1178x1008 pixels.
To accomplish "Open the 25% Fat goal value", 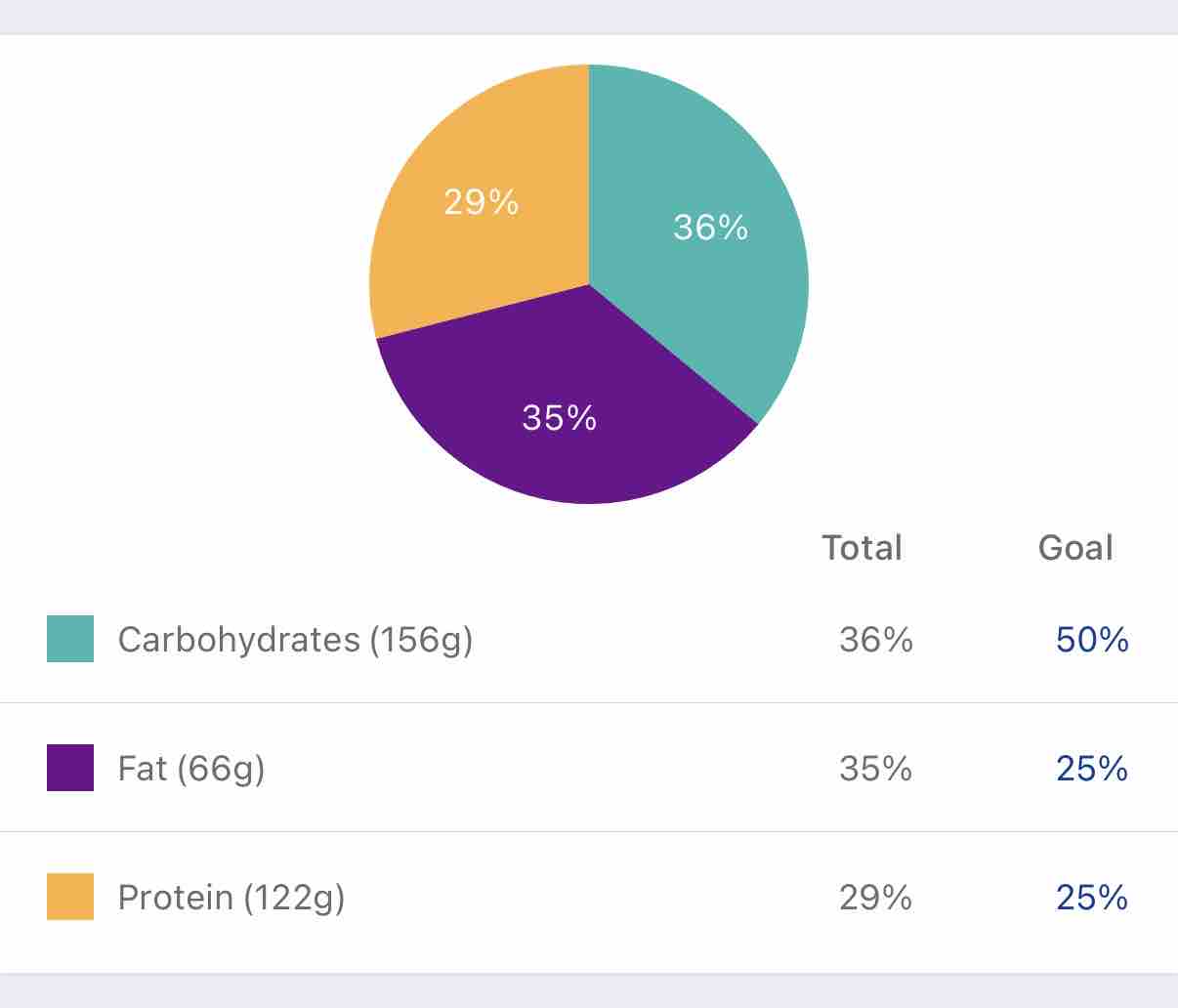I will 1092,769.
